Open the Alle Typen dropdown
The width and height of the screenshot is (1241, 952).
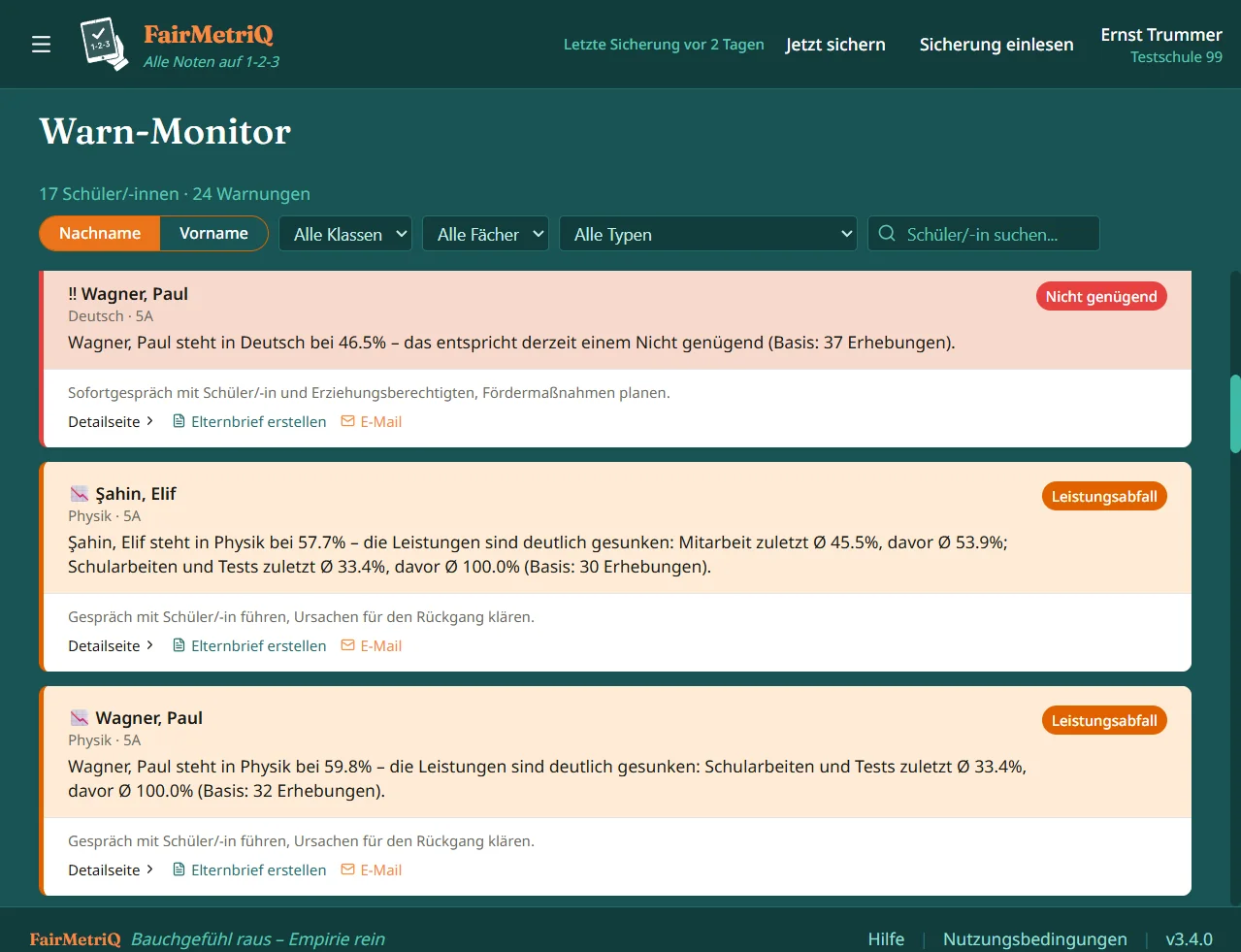(x=708, y=234)
